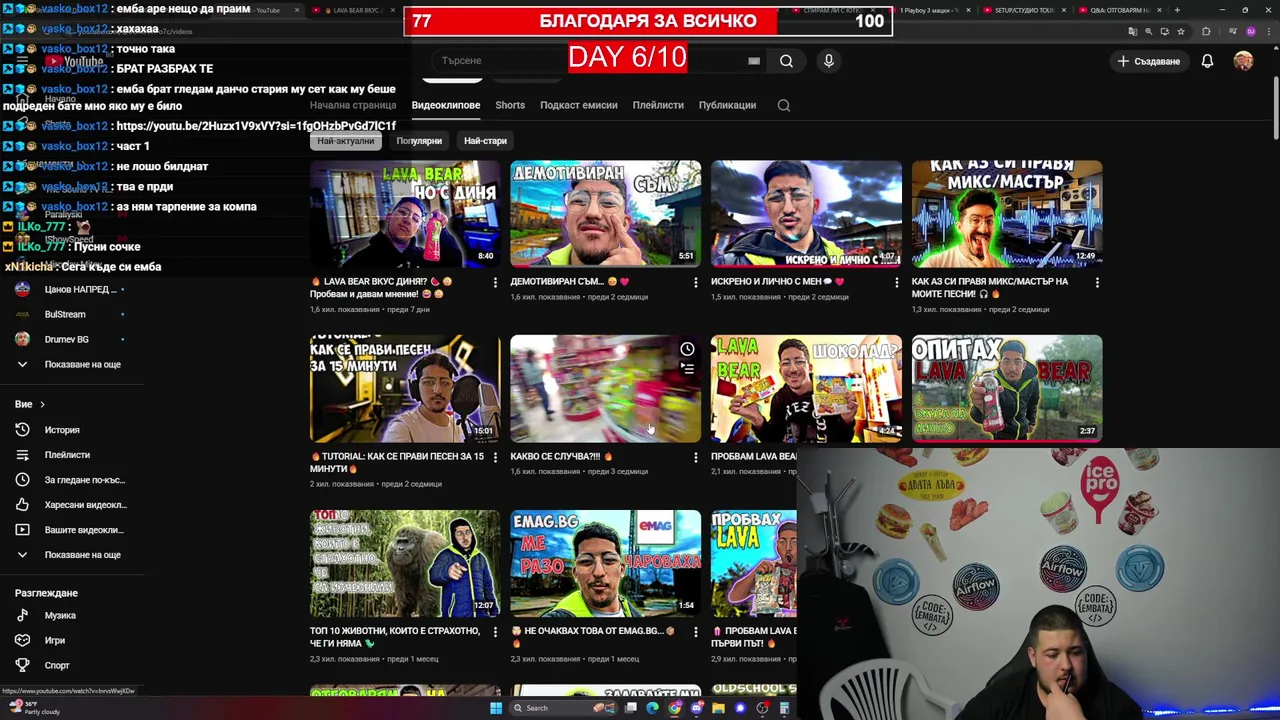Screen dimensions: 1280x720
Task: Click the Chrome icon on the taskbar
Action: tap(675, 708)
